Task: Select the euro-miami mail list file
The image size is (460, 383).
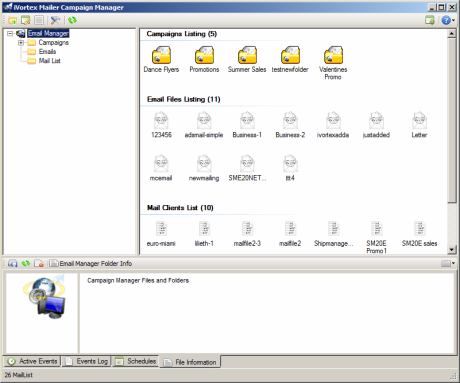Action: click(x=161, y=234)
